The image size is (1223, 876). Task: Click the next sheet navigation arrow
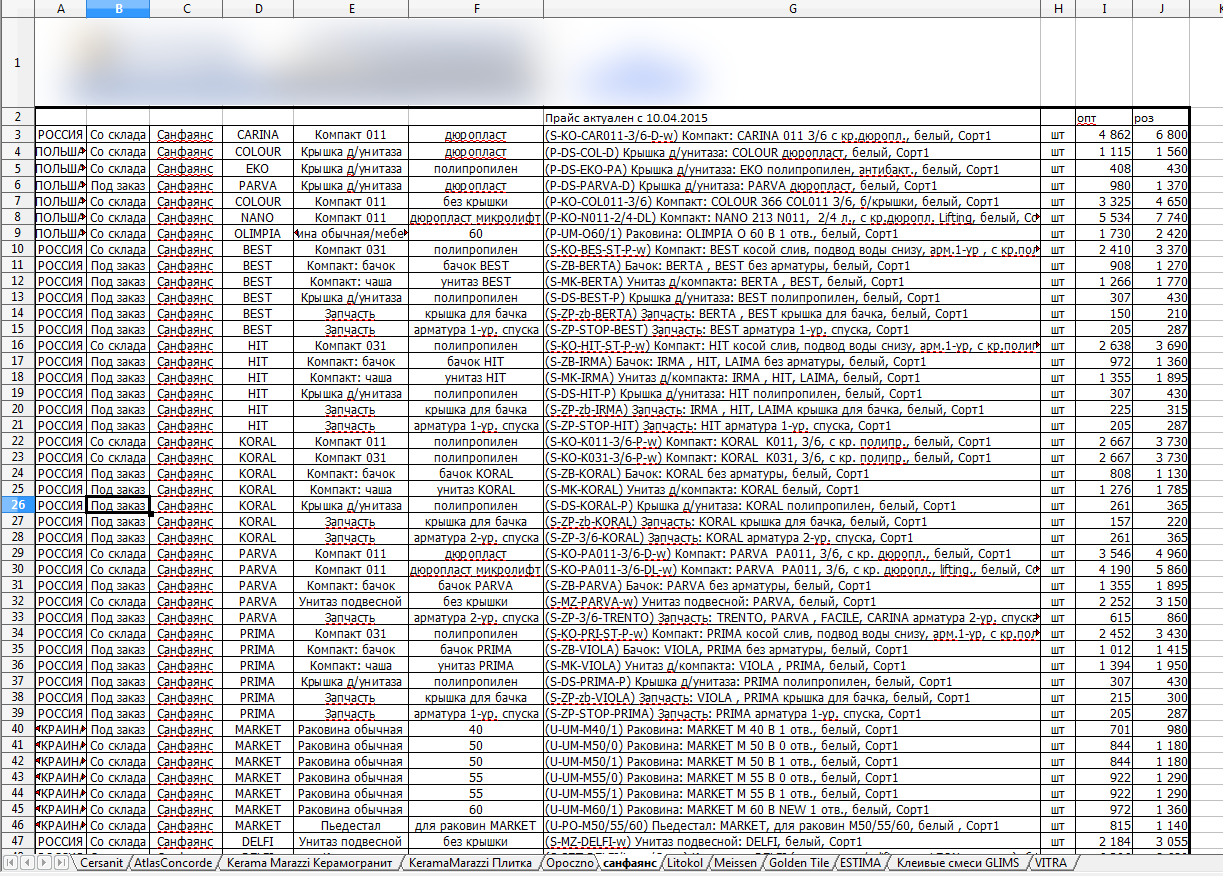click(43, 862)
